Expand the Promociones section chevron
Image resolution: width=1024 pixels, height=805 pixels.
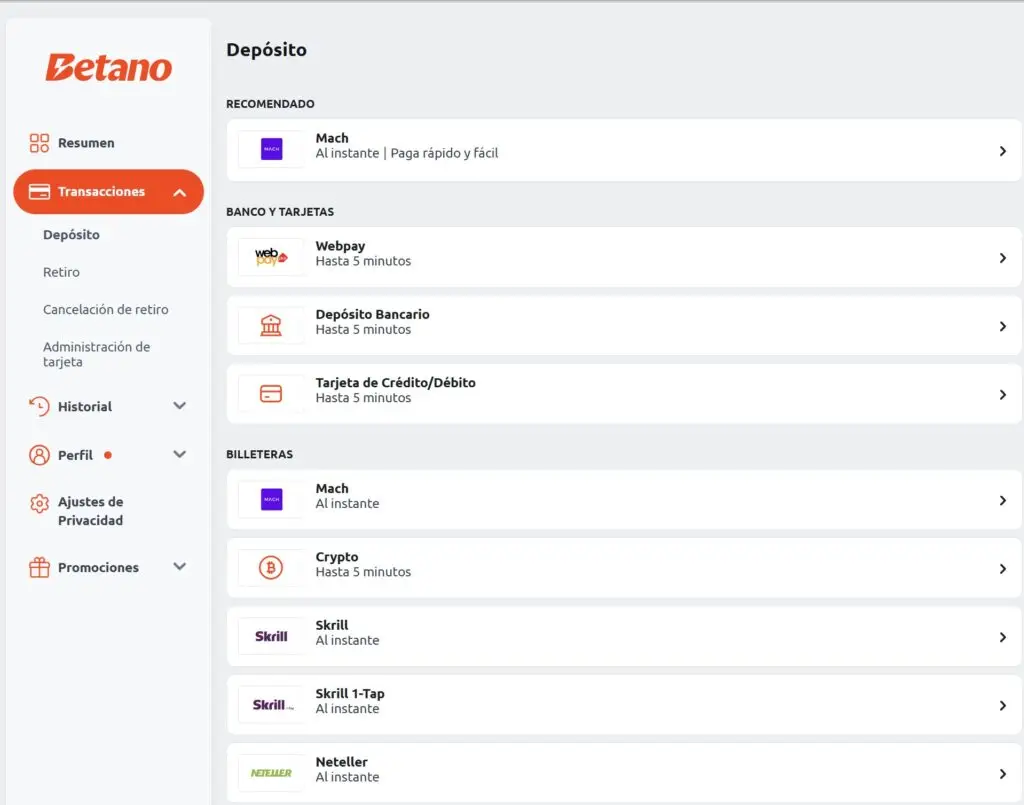(x=180, y=567)
